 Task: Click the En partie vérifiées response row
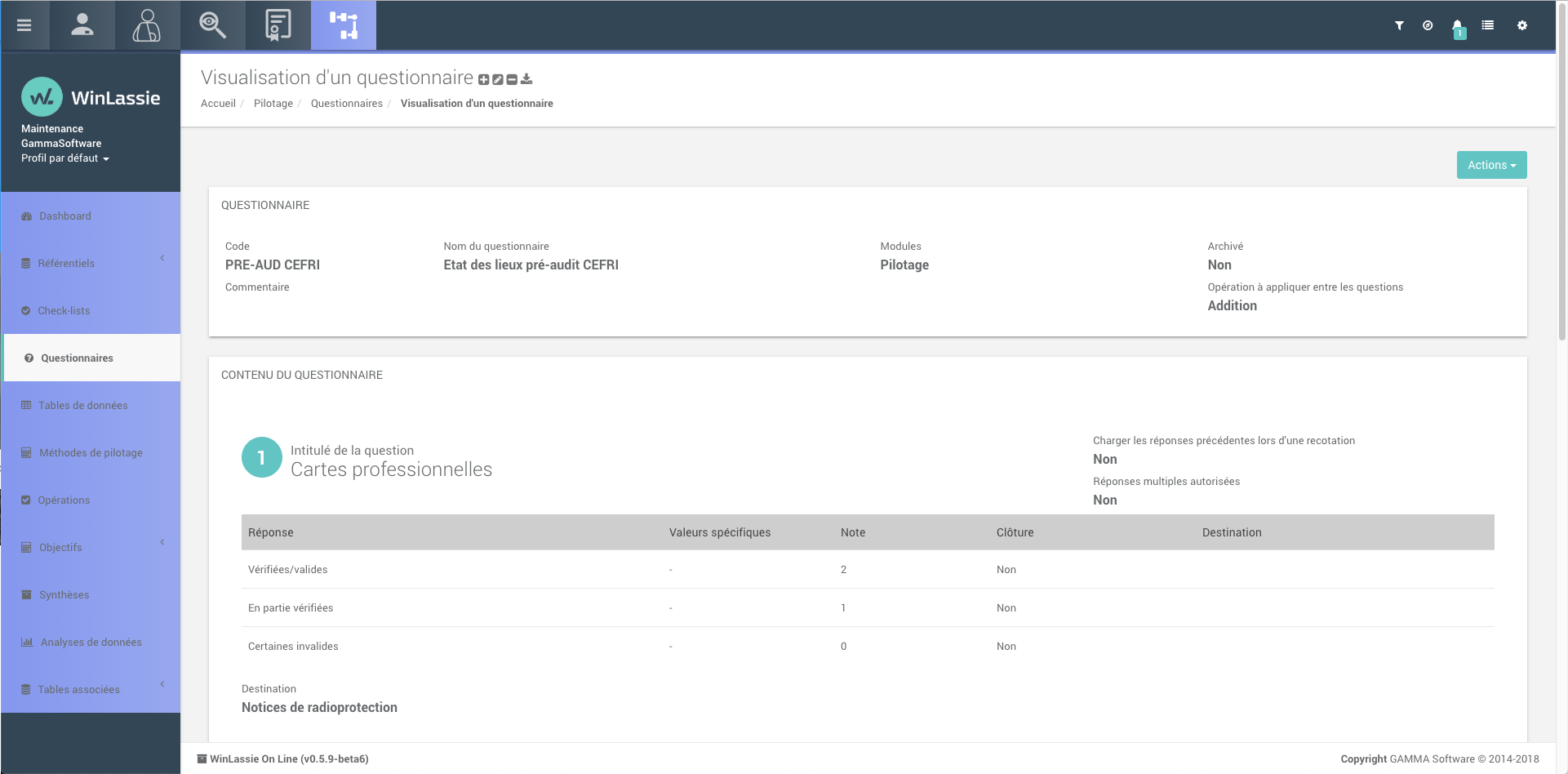pos(868,607)
